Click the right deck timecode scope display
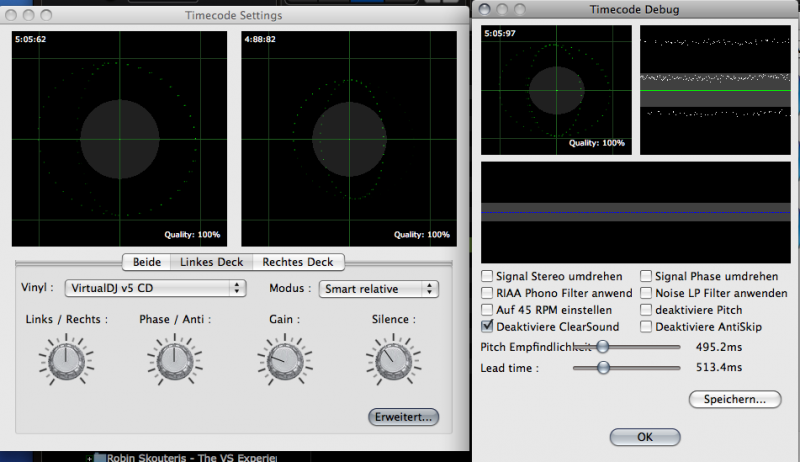800x462 pixels. (x=344, y=138)
